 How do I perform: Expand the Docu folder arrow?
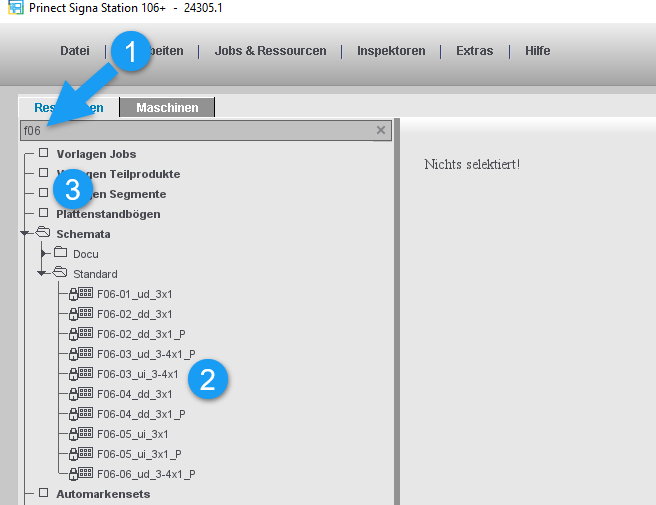(44, 253)
